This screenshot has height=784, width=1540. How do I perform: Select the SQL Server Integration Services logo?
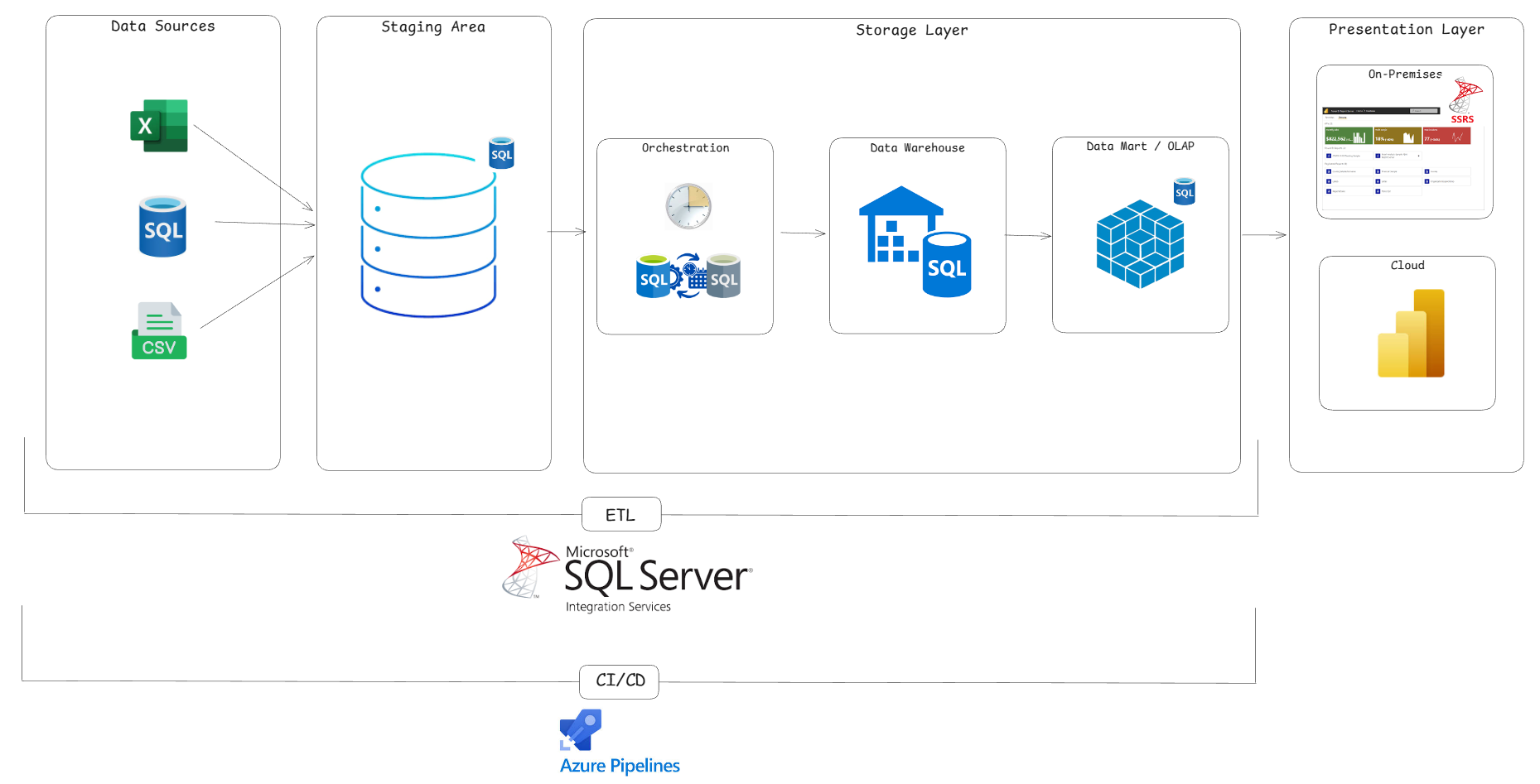pyautogui.click(x=627, y=575)
